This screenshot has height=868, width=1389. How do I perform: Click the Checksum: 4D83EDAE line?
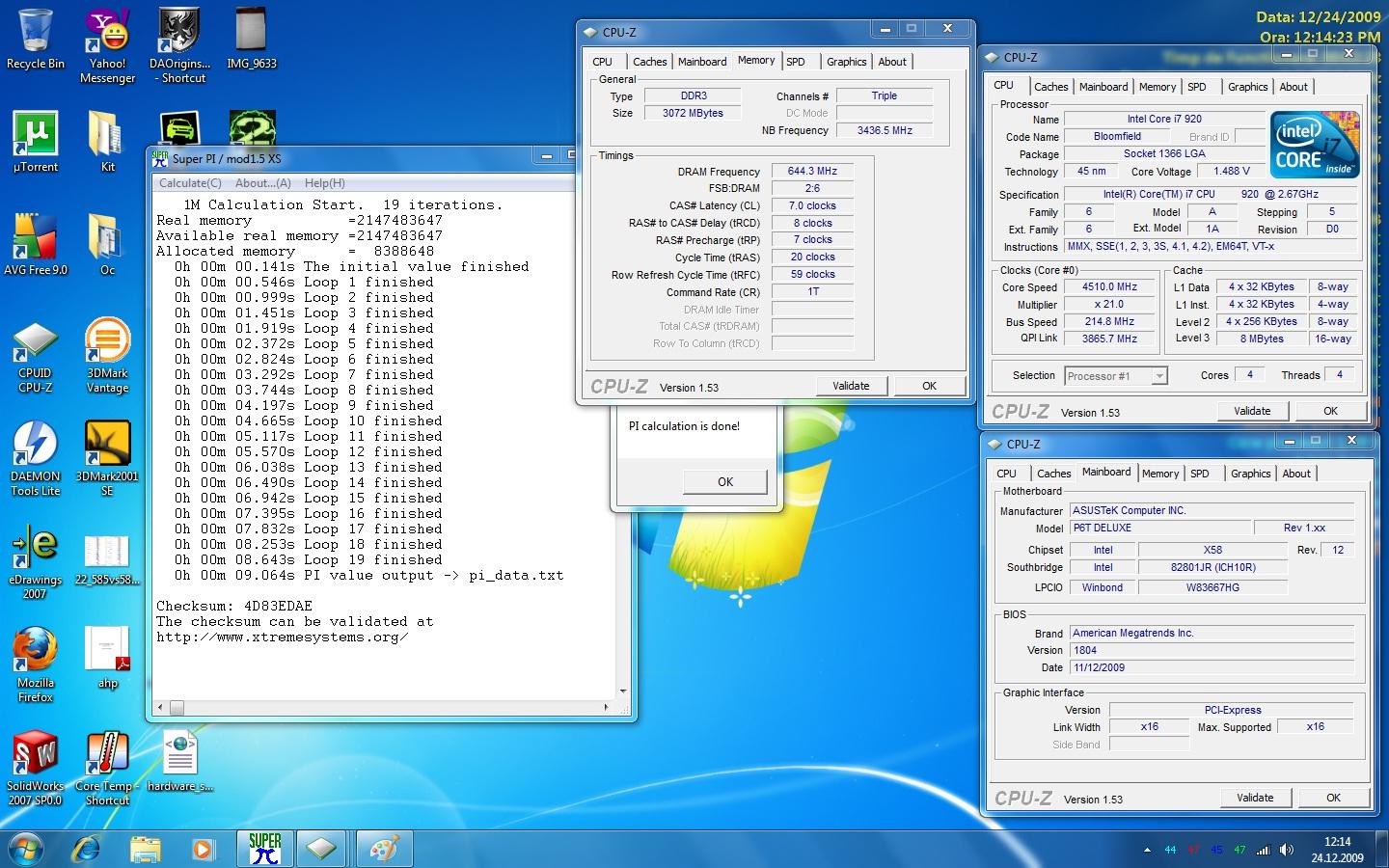(x=234, y=606)
